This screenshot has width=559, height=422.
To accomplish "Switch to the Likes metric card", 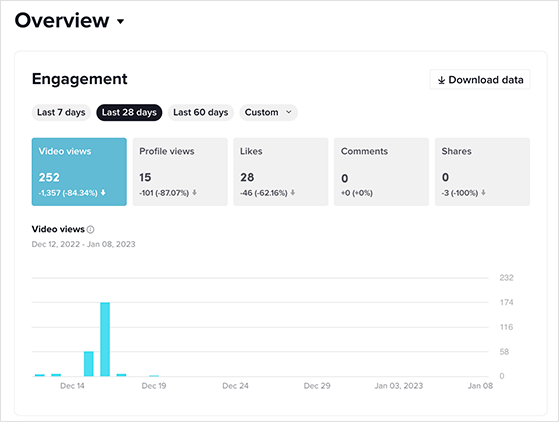I will pyautogui.click(x=281, y=172).
